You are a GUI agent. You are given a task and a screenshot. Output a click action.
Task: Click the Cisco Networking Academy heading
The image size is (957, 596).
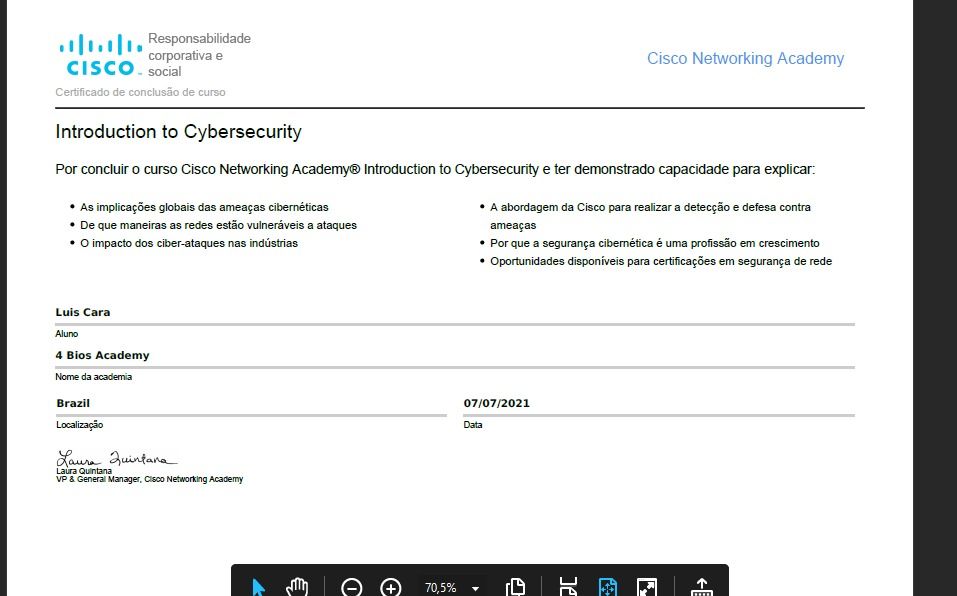click(745, 59)
